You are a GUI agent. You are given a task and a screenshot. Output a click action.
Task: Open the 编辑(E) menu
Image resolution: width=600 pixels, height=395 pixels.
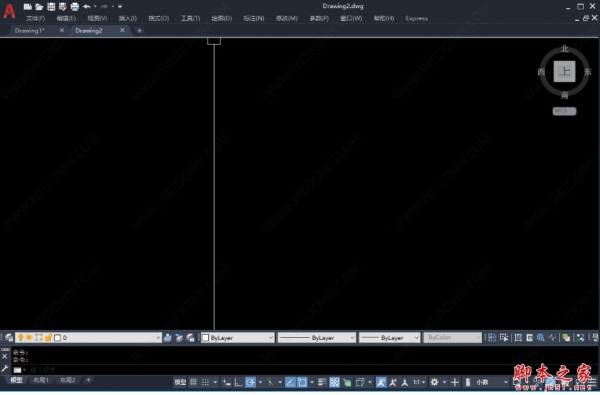click(66, 18)
